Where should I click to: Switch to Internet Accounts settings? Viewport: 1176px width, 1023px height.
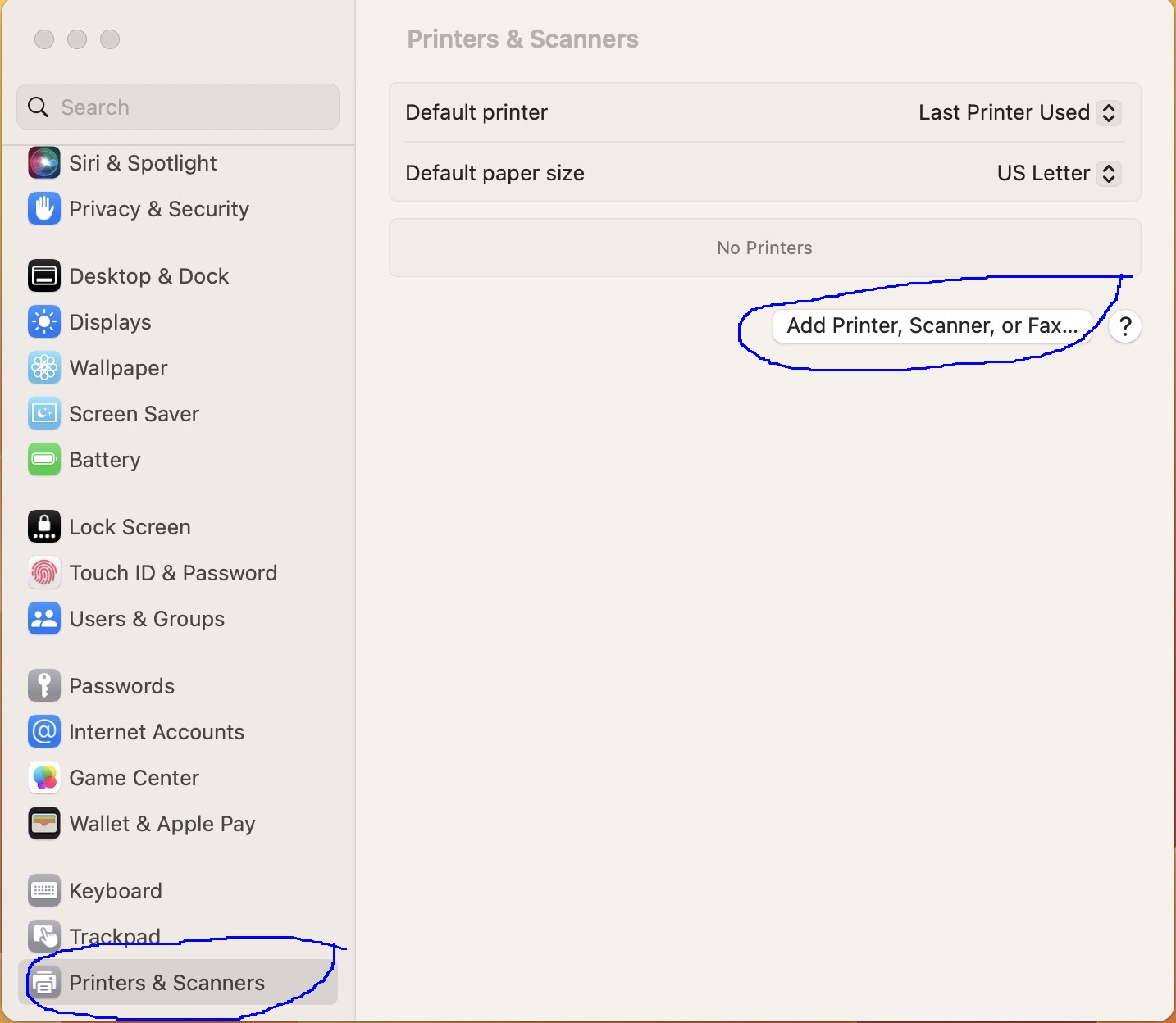(157, 732)
